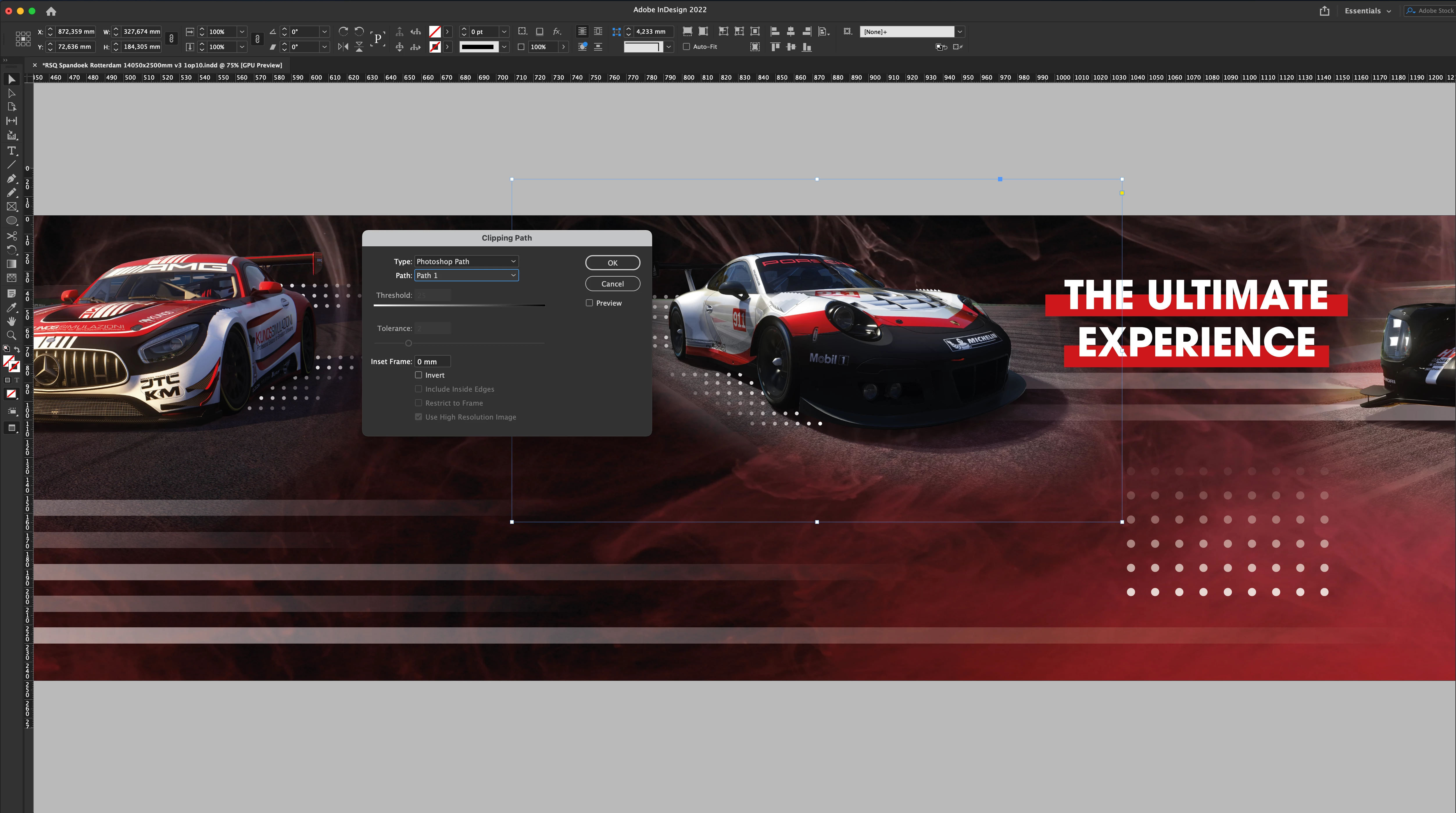This screenshot has height=813, width=1456.
Task: Enable the Preview checkbox
Action: coord(590,303)
